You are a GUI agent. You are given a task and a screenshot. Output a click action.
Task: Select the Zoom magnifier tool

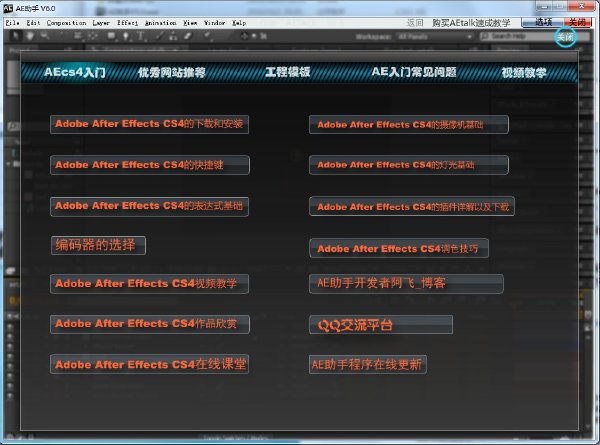tap(44, 36)
